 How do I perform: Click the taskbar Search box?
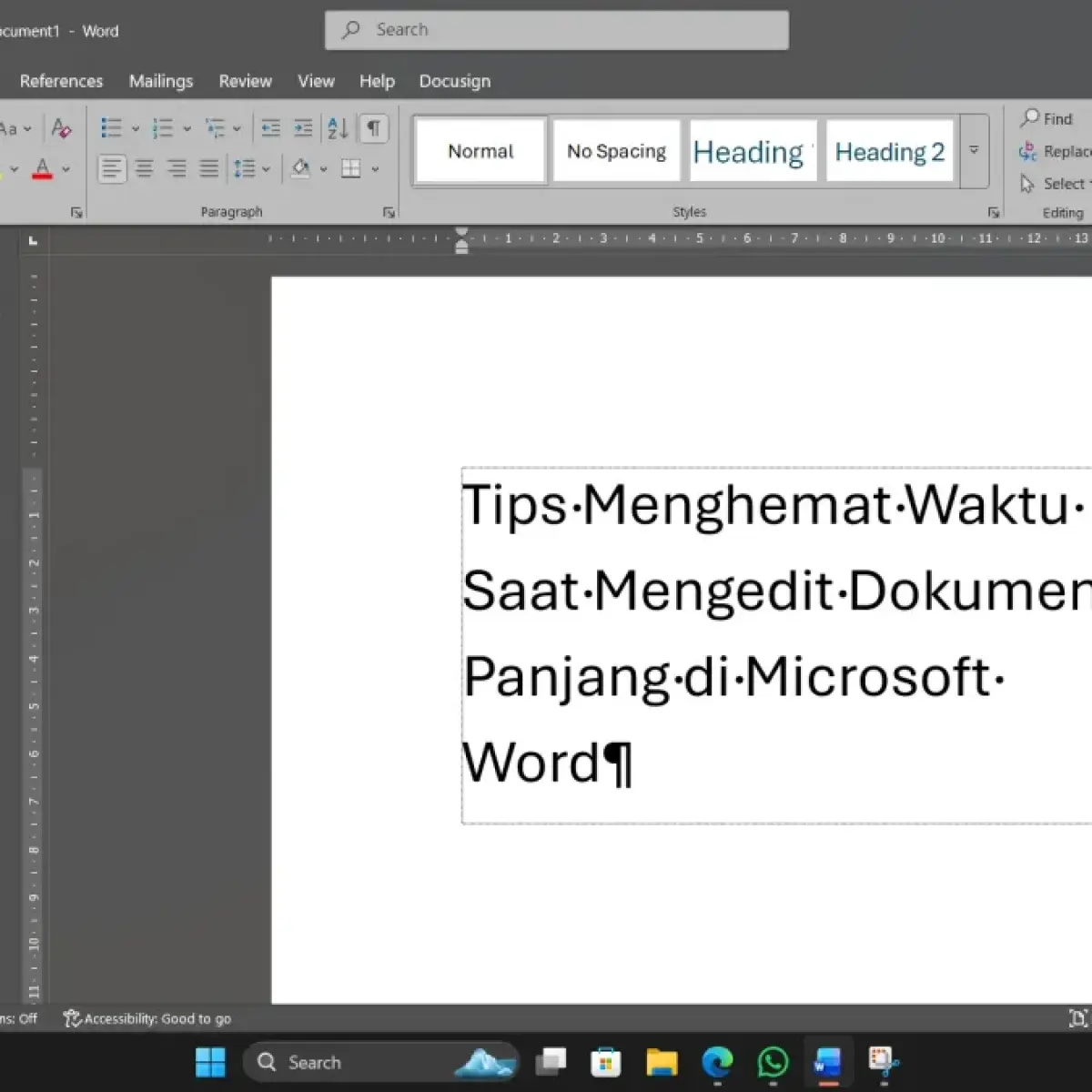click(x=380, y=1062)
